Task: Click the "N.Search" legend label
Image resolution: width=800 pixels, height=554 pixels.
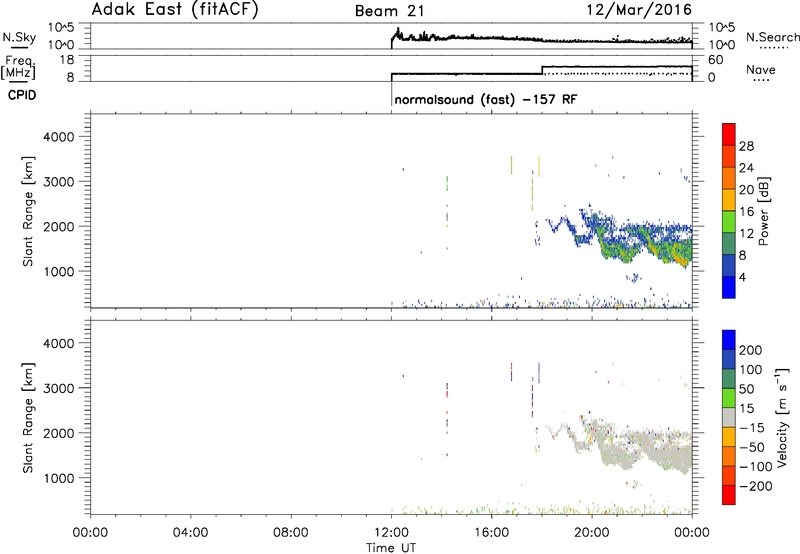Action: pyautogui.click(x=772, y=37)
